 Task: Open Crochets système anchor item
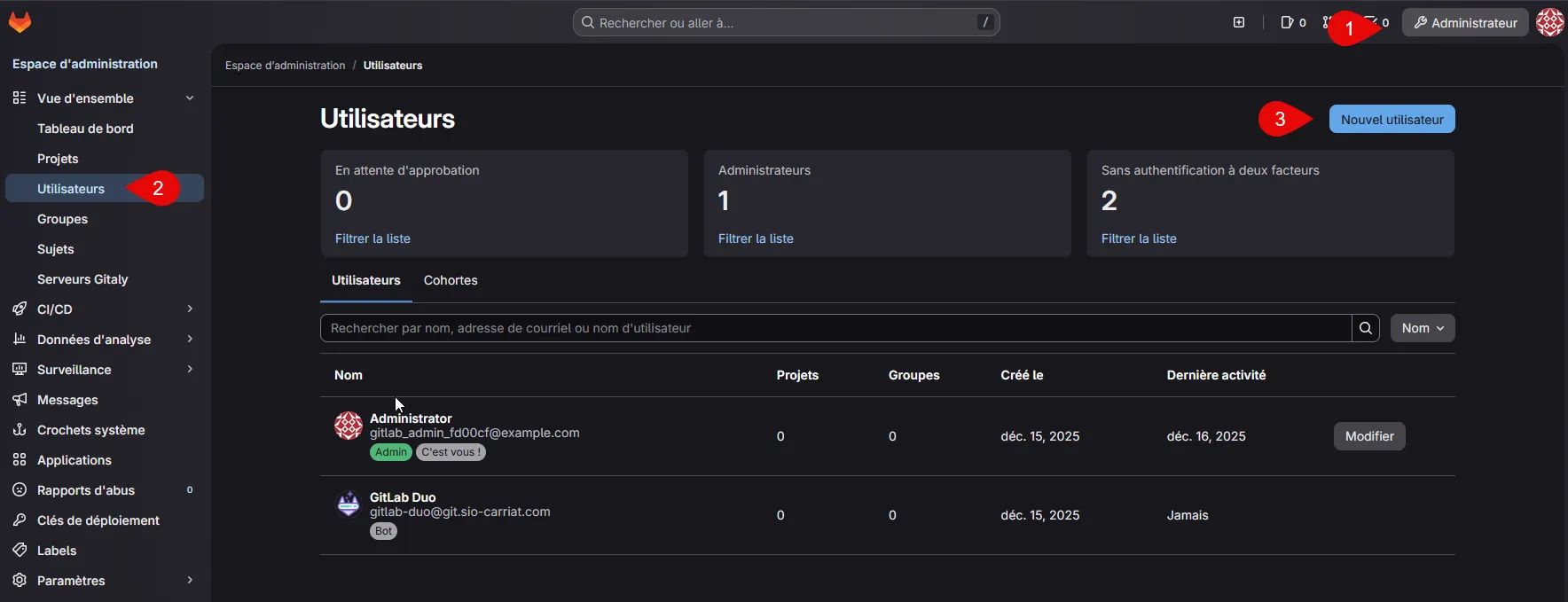(90, 430)
